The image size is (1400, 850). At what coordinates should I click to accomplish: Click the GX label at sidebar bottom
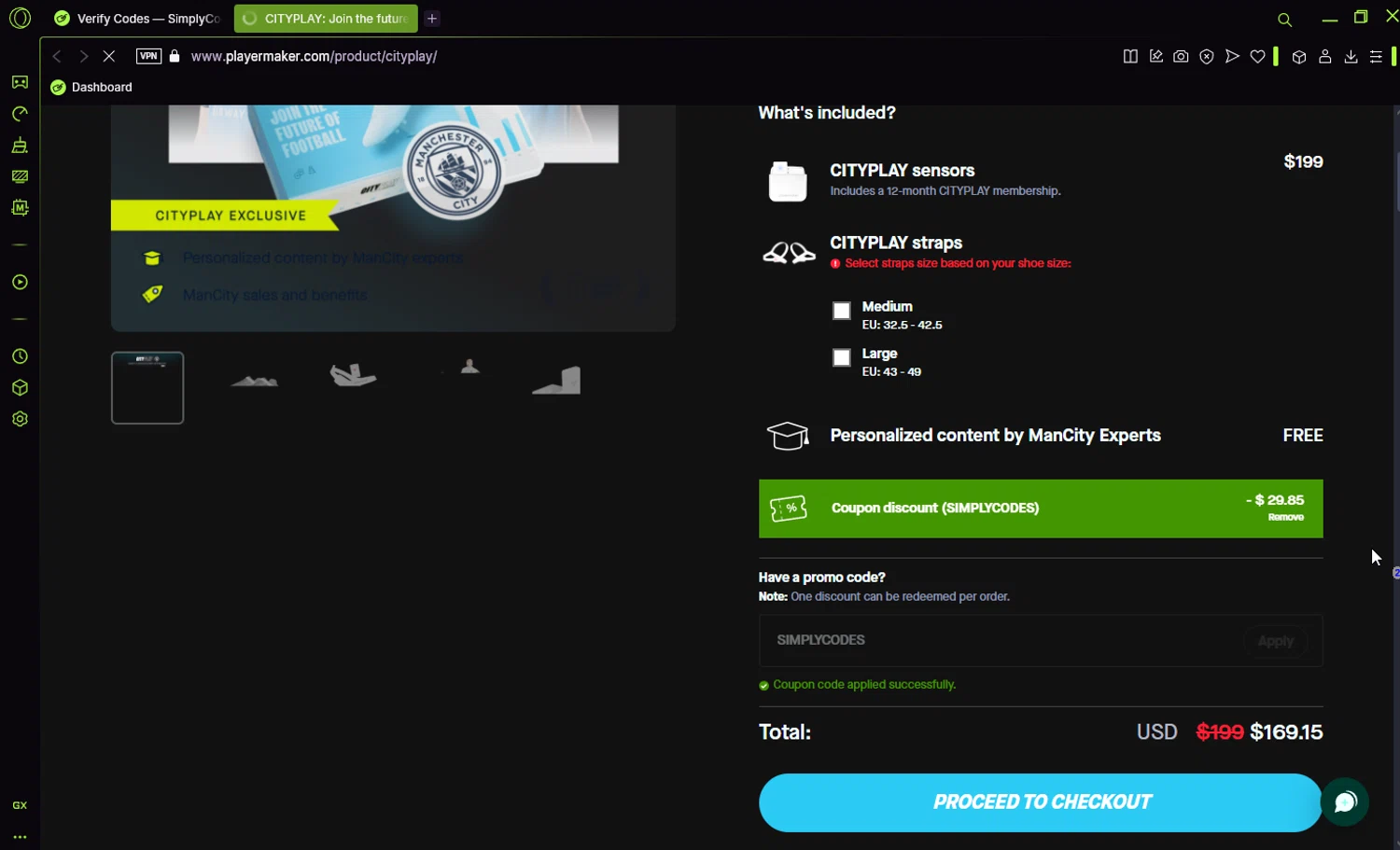(20, 805)
